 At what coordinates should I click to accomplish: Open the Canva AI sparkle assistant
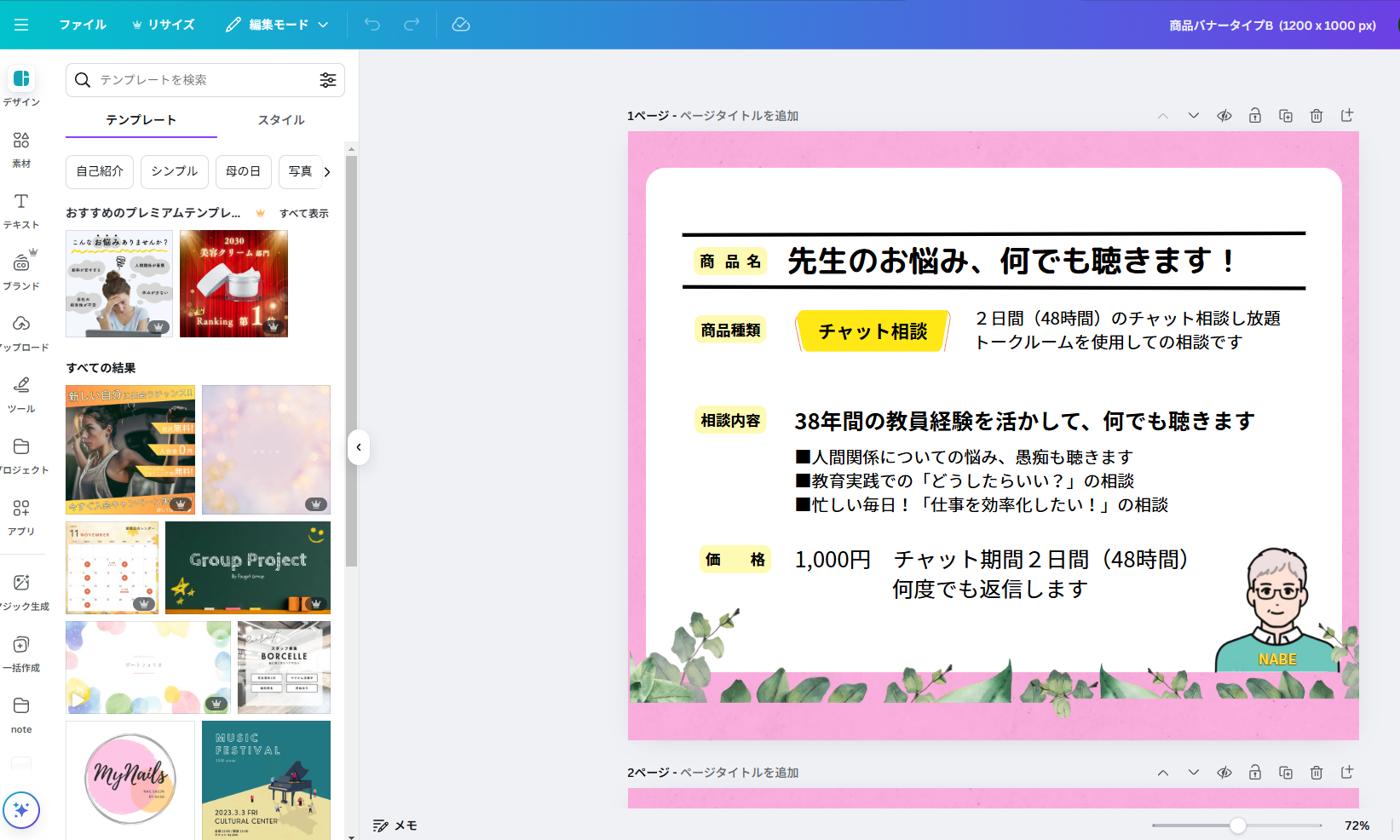[21, 810]
